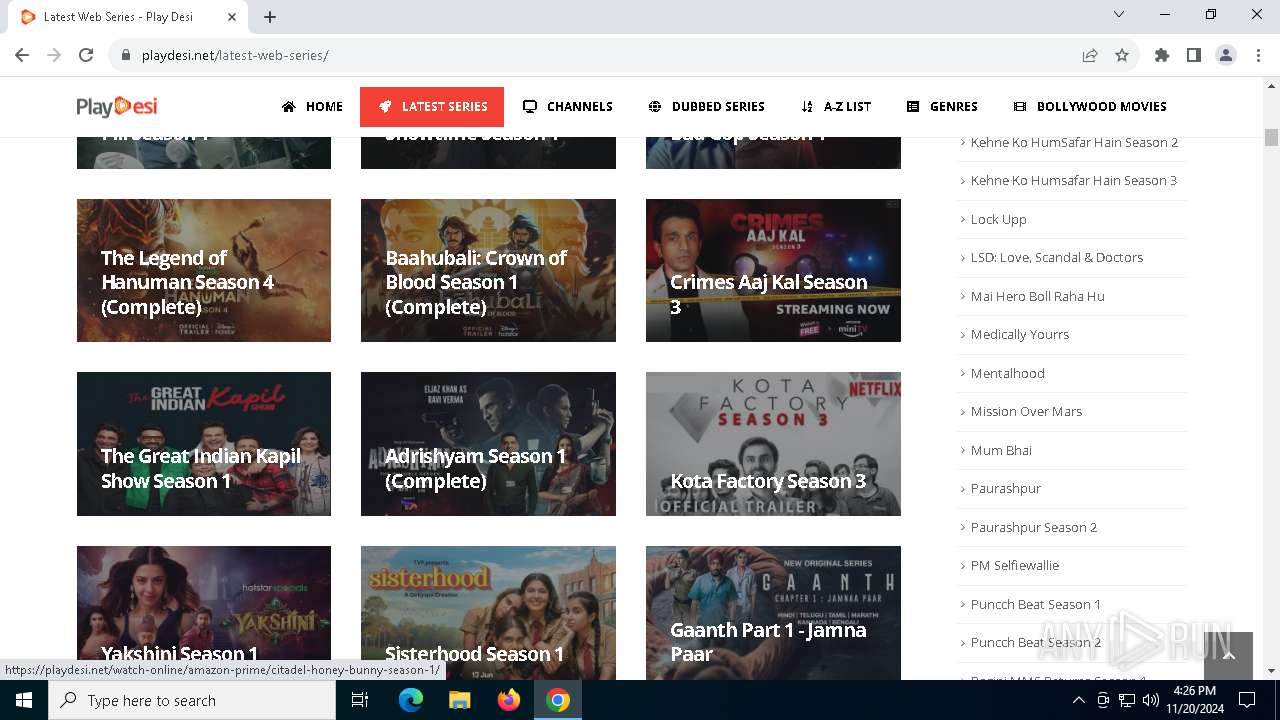The width and height of the screenshot is (1280, 720).
Task: Open the DUBBED SERIES menu item
Action: 706,106
